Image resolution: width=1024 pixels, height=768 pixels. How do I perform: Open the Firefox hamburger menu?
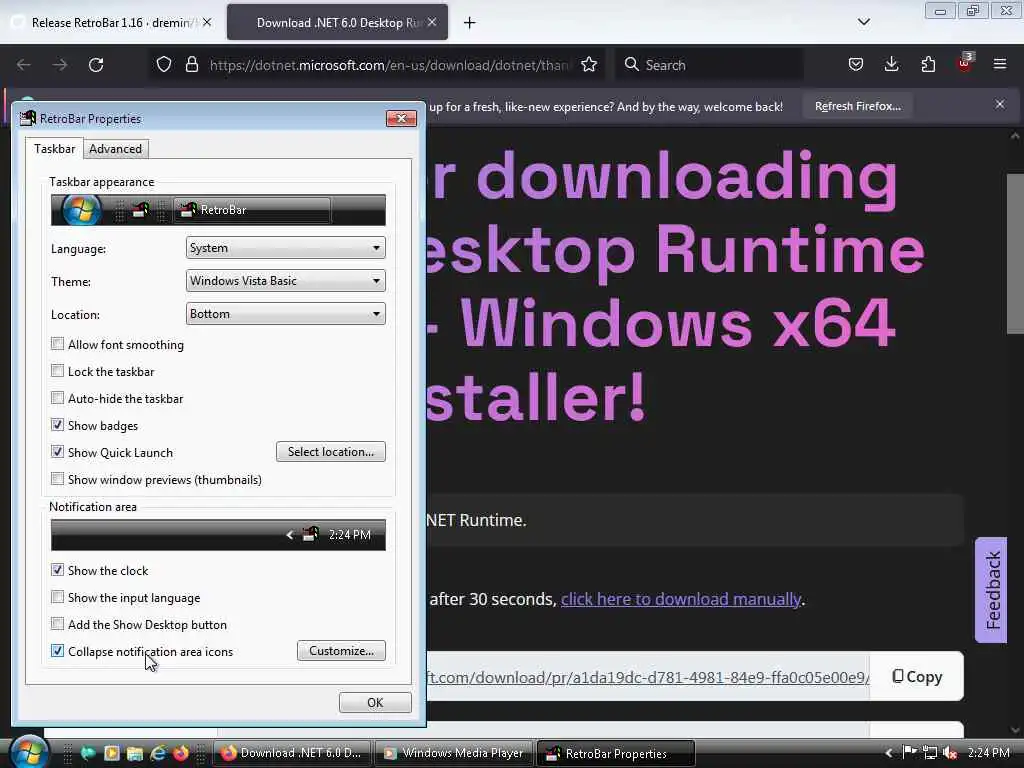coord(1000,64)
